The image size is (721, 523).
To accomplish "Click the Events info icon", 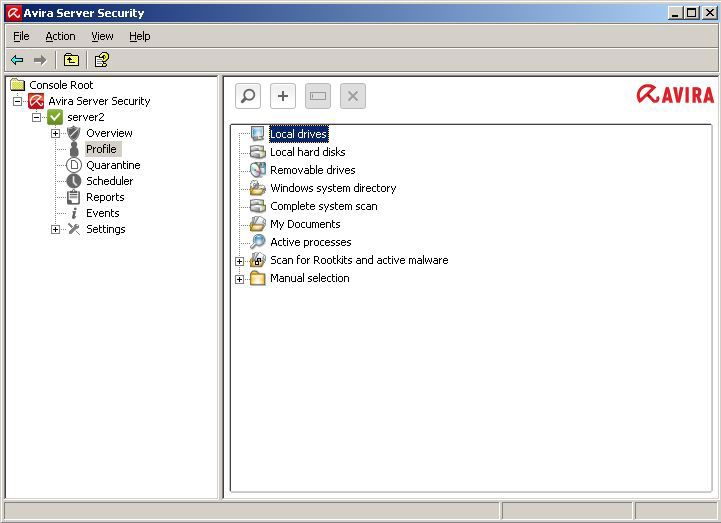I will 74,213.
